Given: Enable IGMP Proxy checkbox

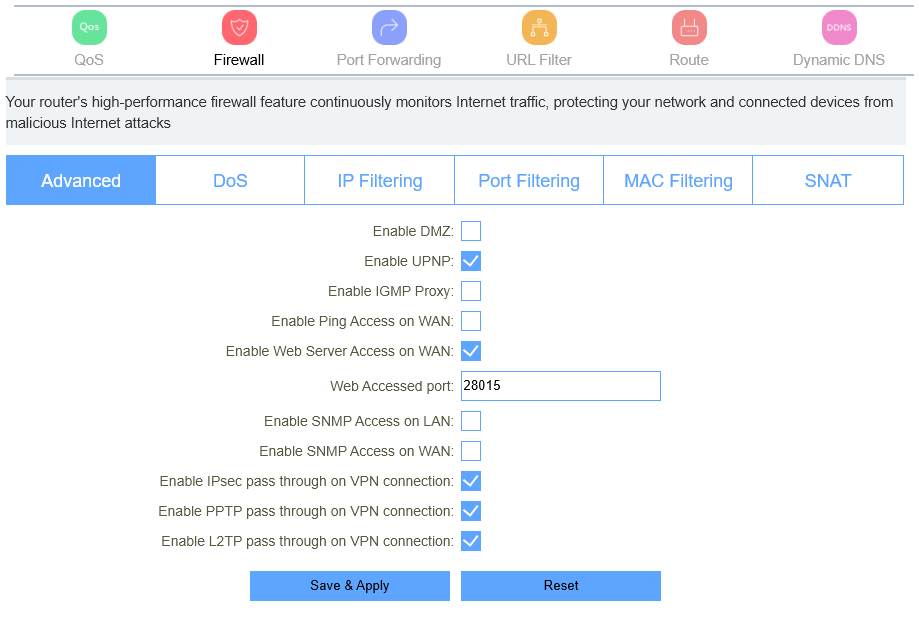Looking at the screenshot, I should click(x=471, y=291).
